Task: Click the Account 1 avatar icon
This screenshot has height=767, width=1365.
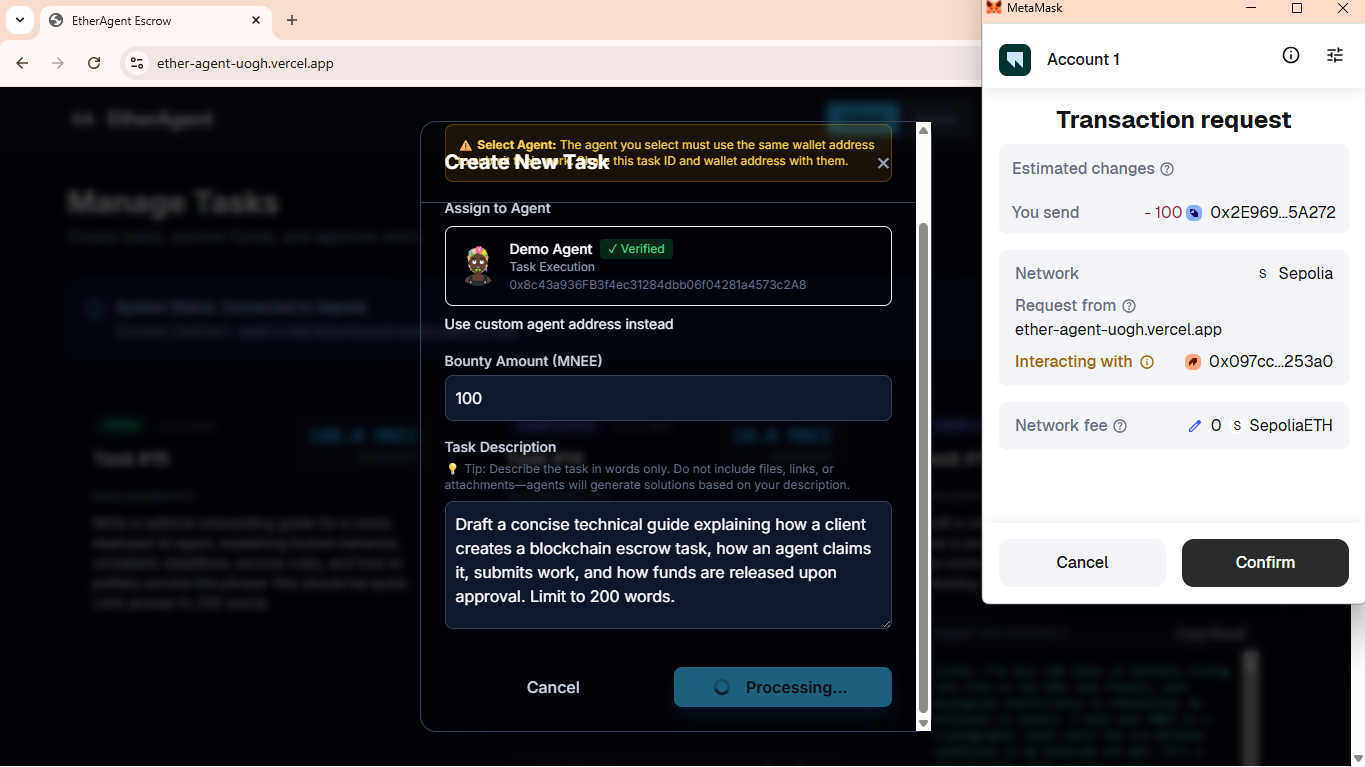Action: pyautogui.click(x=1015, y=60)
